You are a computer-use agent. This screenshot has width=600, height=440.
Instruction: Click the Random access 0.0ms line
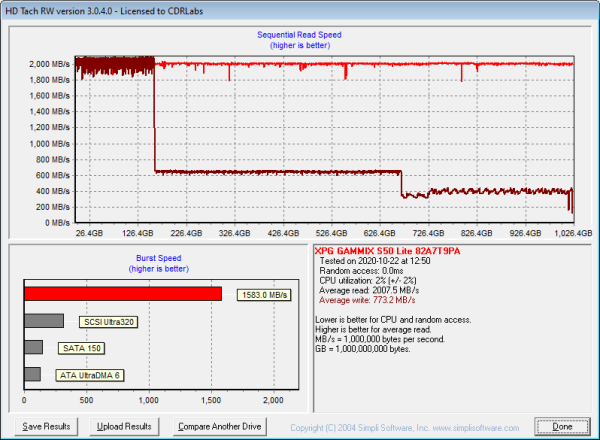coord(361,271)
